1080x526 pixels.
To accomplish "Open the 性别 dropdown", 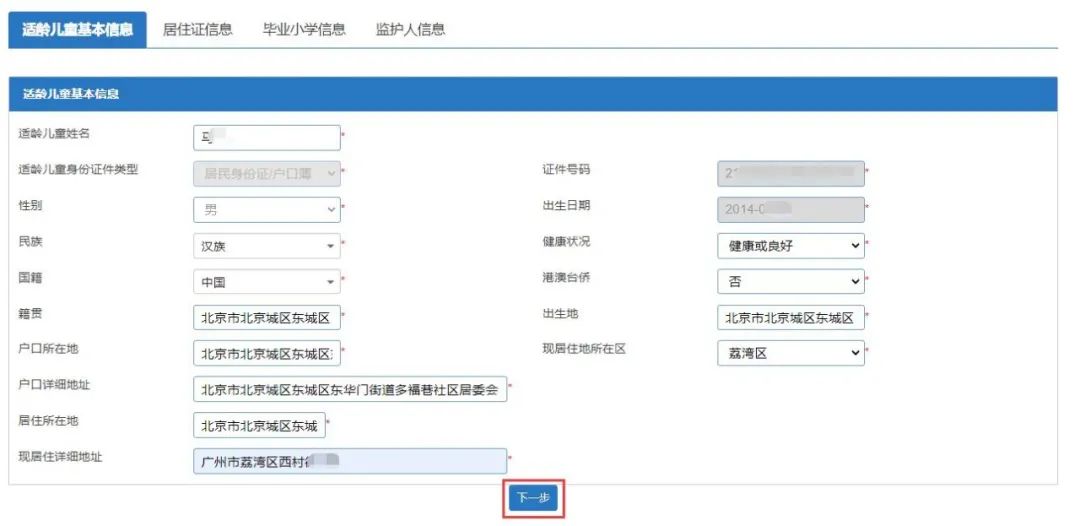I will click(x=266, y=210).
